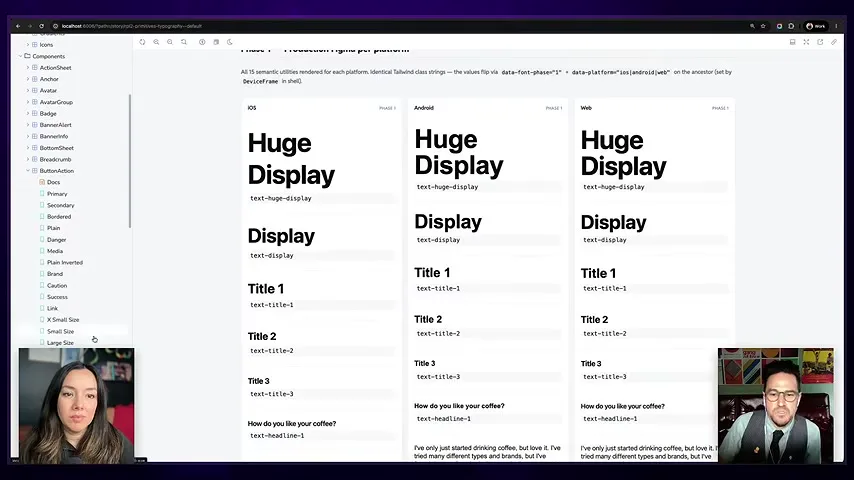
Task: Open the Brand story
Action: pos(54,274)
